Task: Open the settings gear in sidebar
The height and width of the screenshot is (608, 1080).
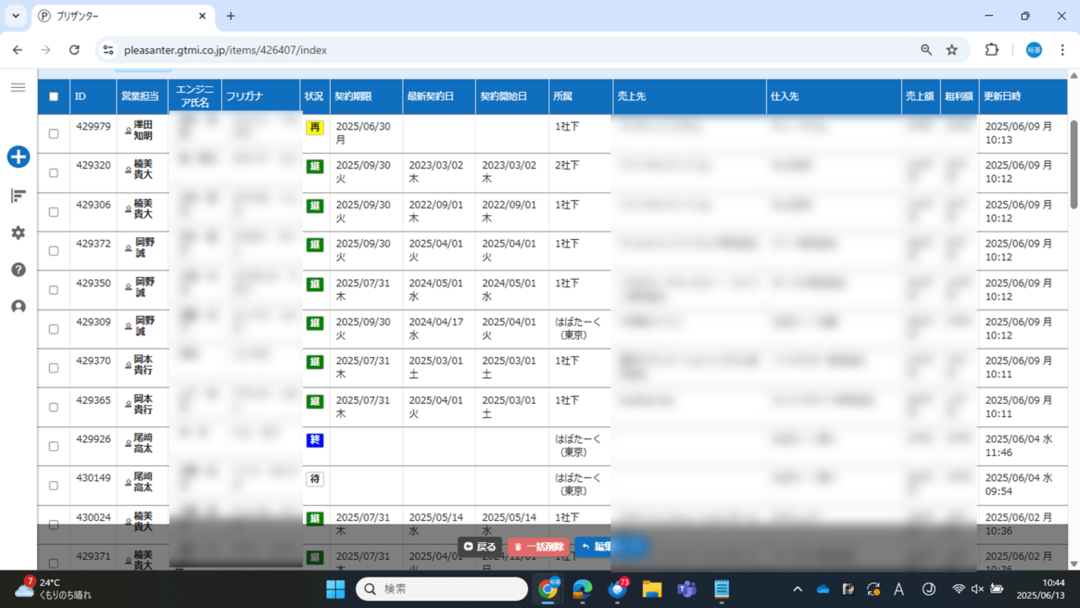Action: click(x=18, y=233)
